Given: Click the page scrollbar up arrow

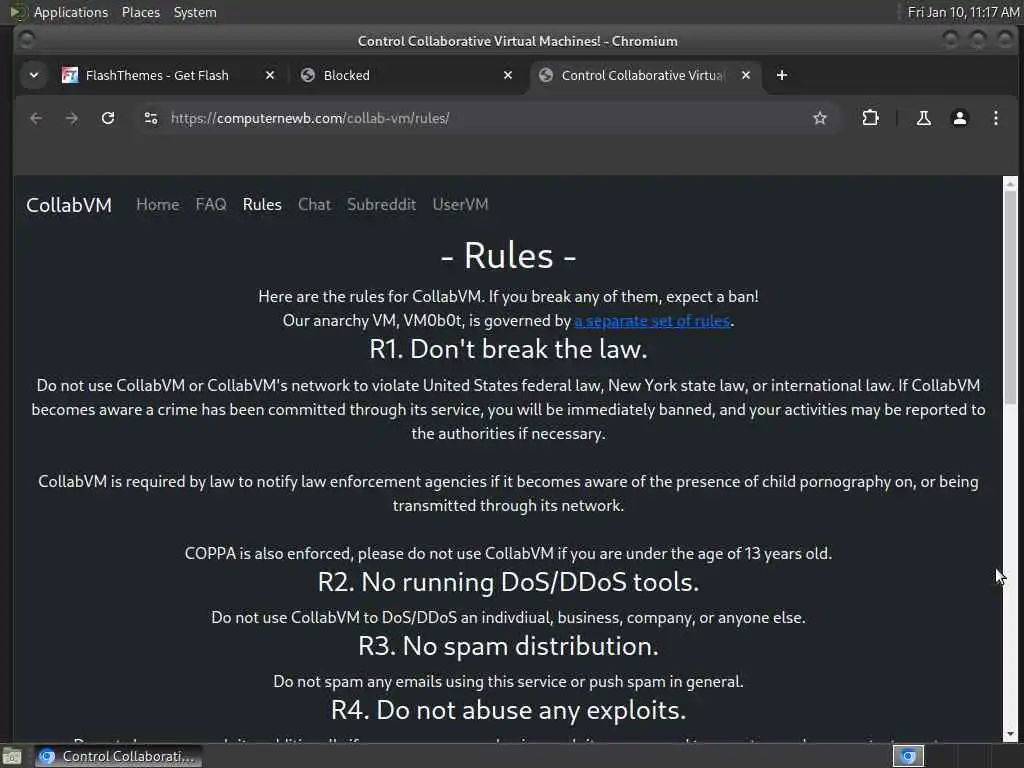Looking at the screenshot, I should click(1010, 183).
